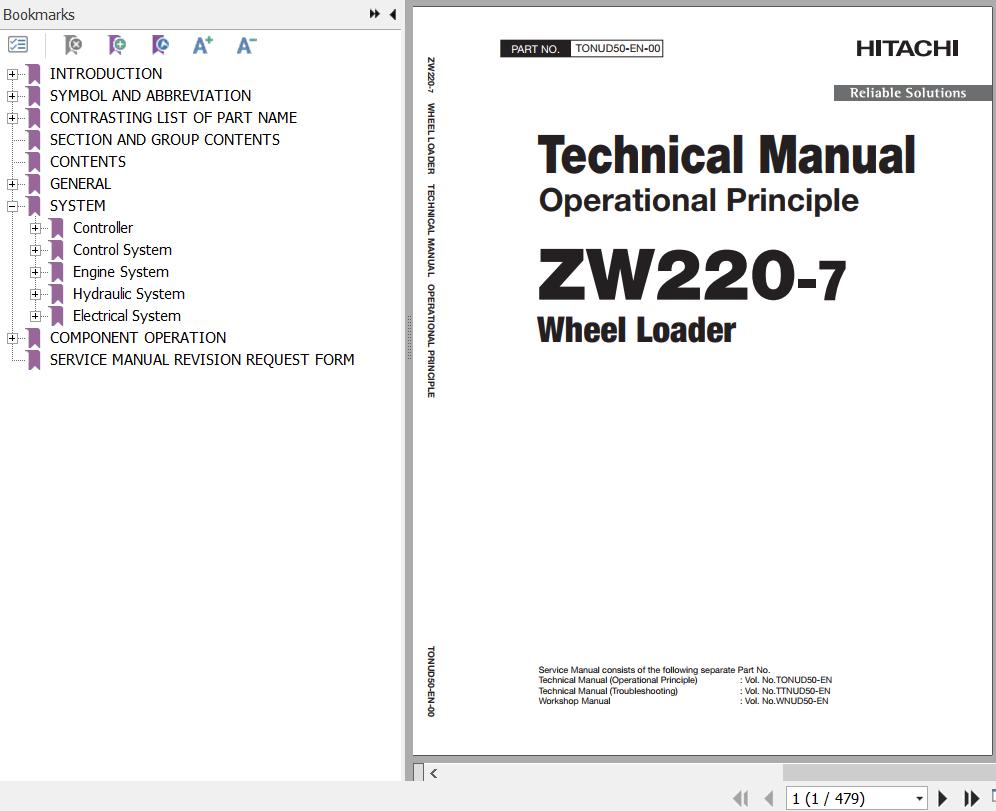Click the add new bookmark icon
The image size is (996, 811).
pos(117,44)
